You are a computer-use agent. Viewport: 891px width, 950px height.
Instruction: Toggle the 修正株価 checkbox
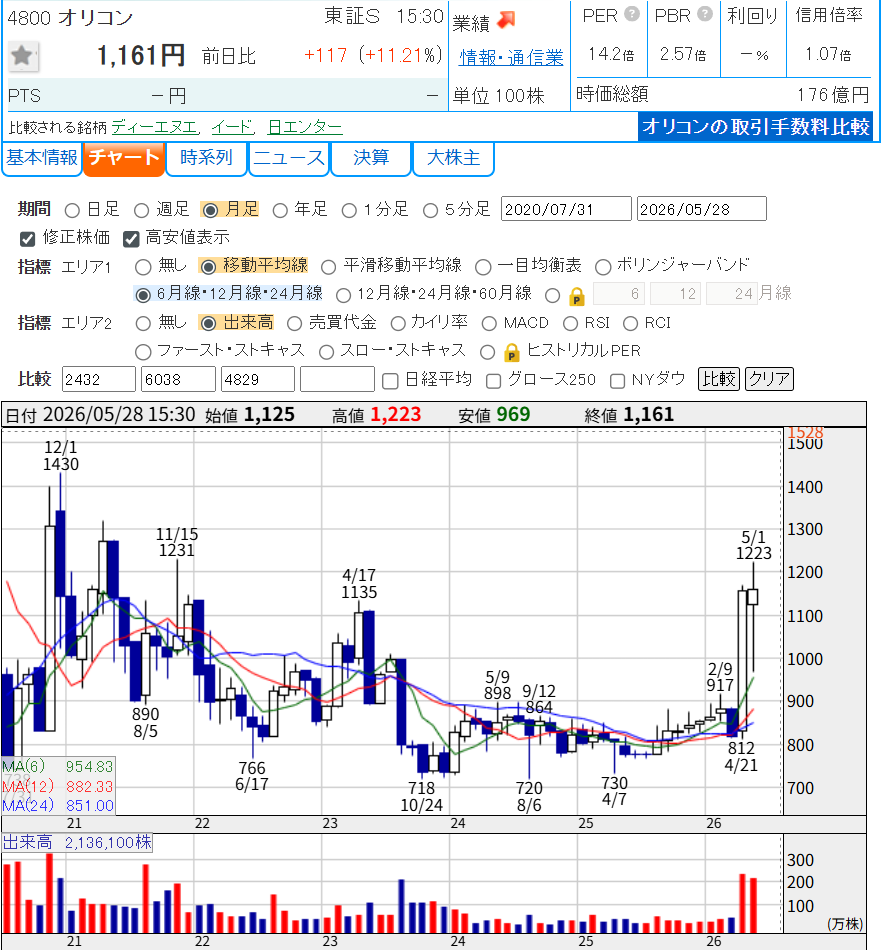coord(27,239)
